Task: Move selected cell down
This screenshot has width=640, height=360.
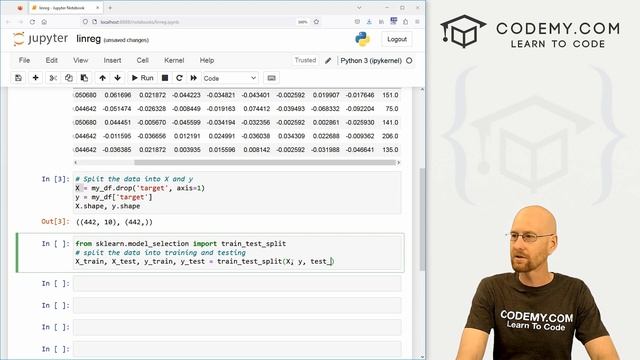Action: (118, 78)
